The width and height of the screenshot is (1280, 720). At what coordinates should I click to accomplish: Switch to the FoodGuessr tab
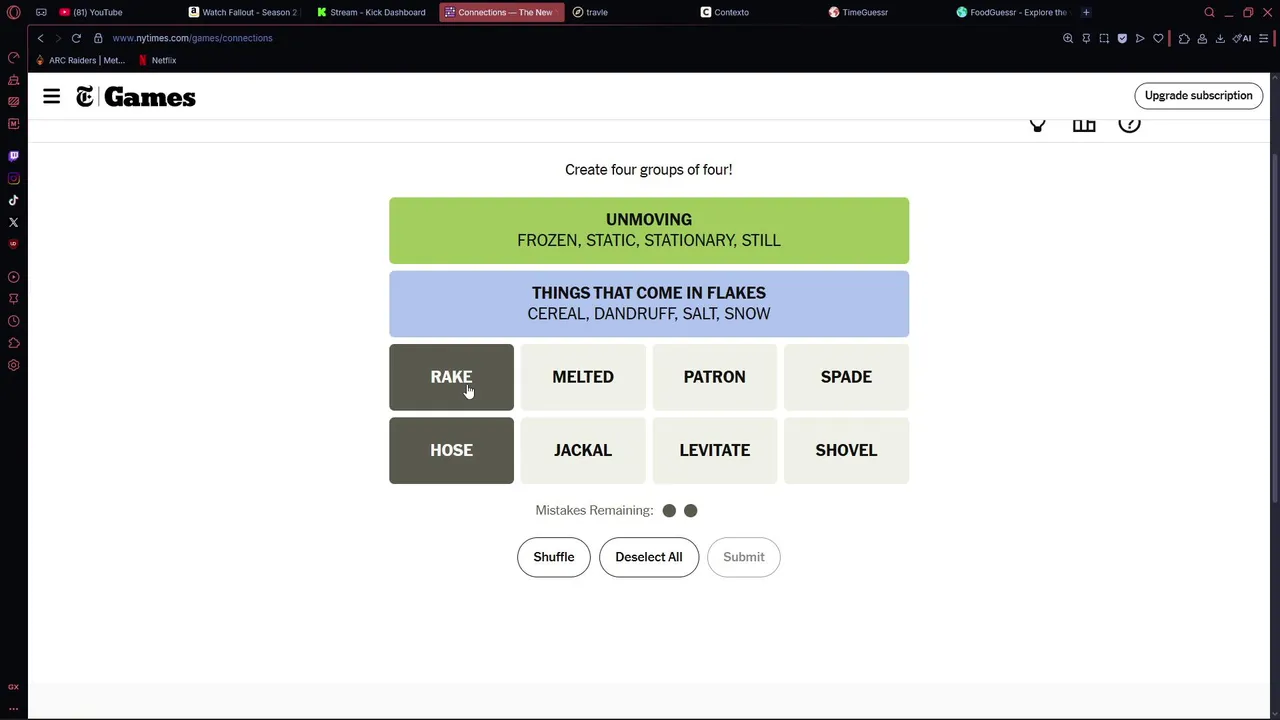click(x=1014, y=12)
